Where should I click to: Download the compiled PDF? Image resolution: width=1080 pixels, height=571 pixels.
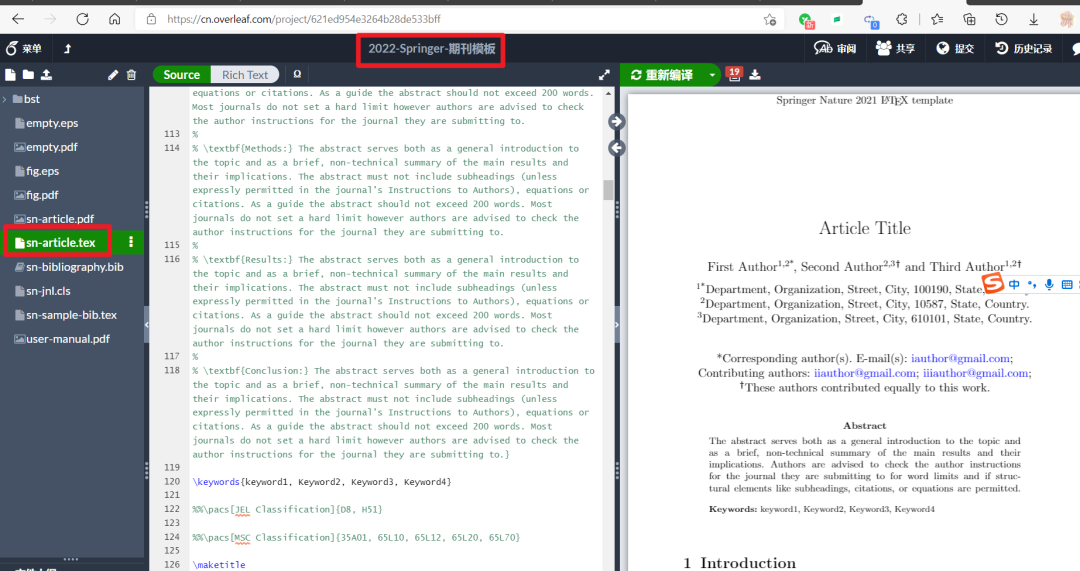click(755, 75)
